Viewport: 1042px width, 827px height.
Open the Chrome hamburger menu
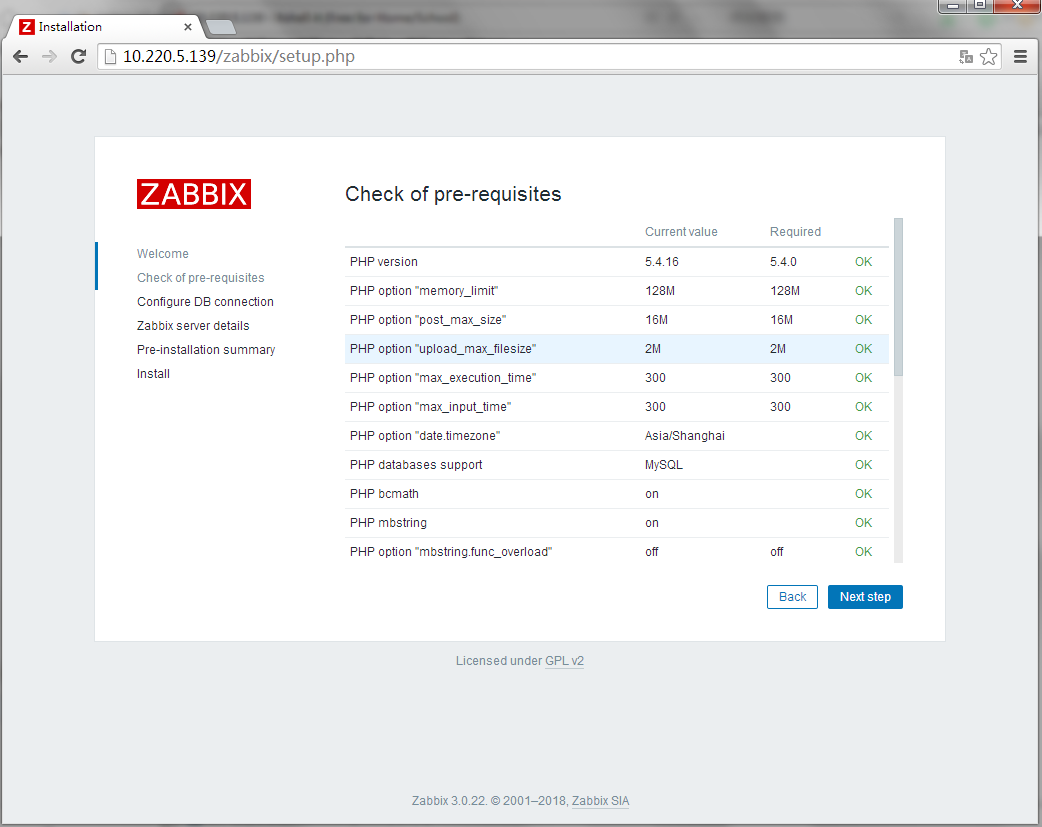coord(1021,57)
